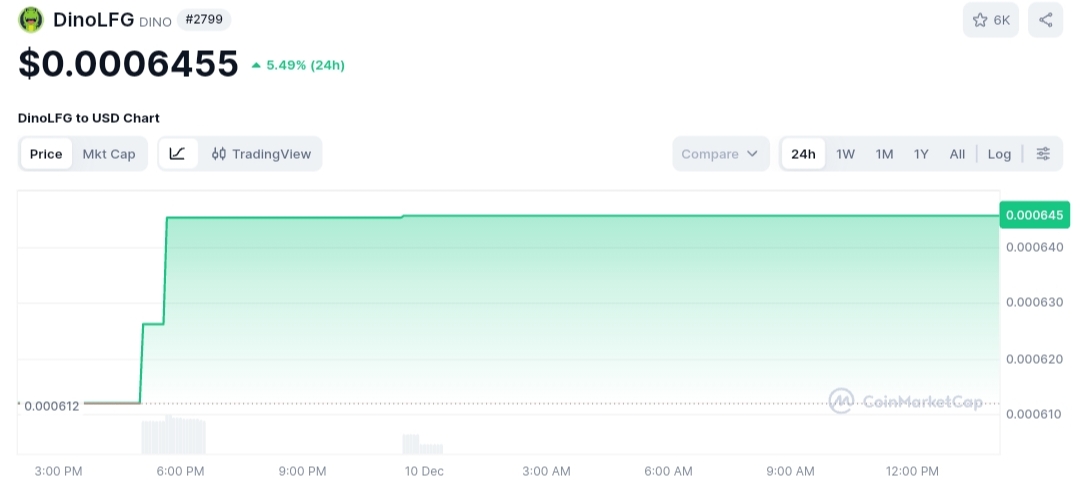This screenshot has width=1080, height=500.
Task: Click the 10 Dec date axis label
Action: 424,472
